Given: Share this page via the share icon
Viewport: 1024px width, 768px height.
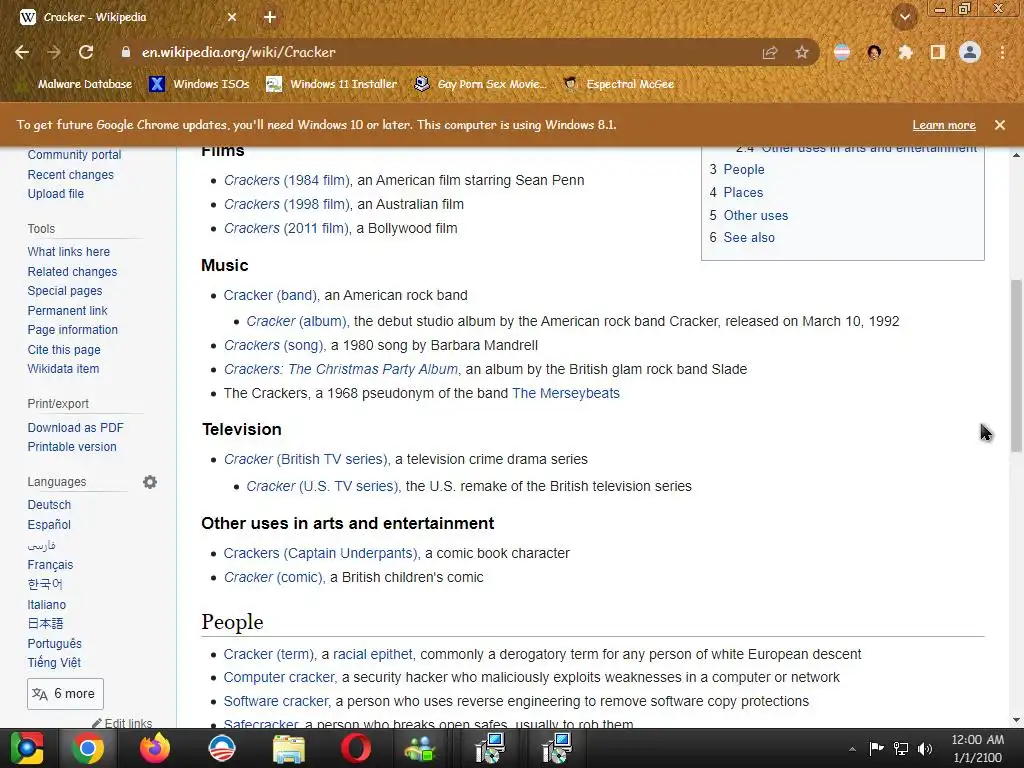Looking at the screenshot, I should pos(770,52).
